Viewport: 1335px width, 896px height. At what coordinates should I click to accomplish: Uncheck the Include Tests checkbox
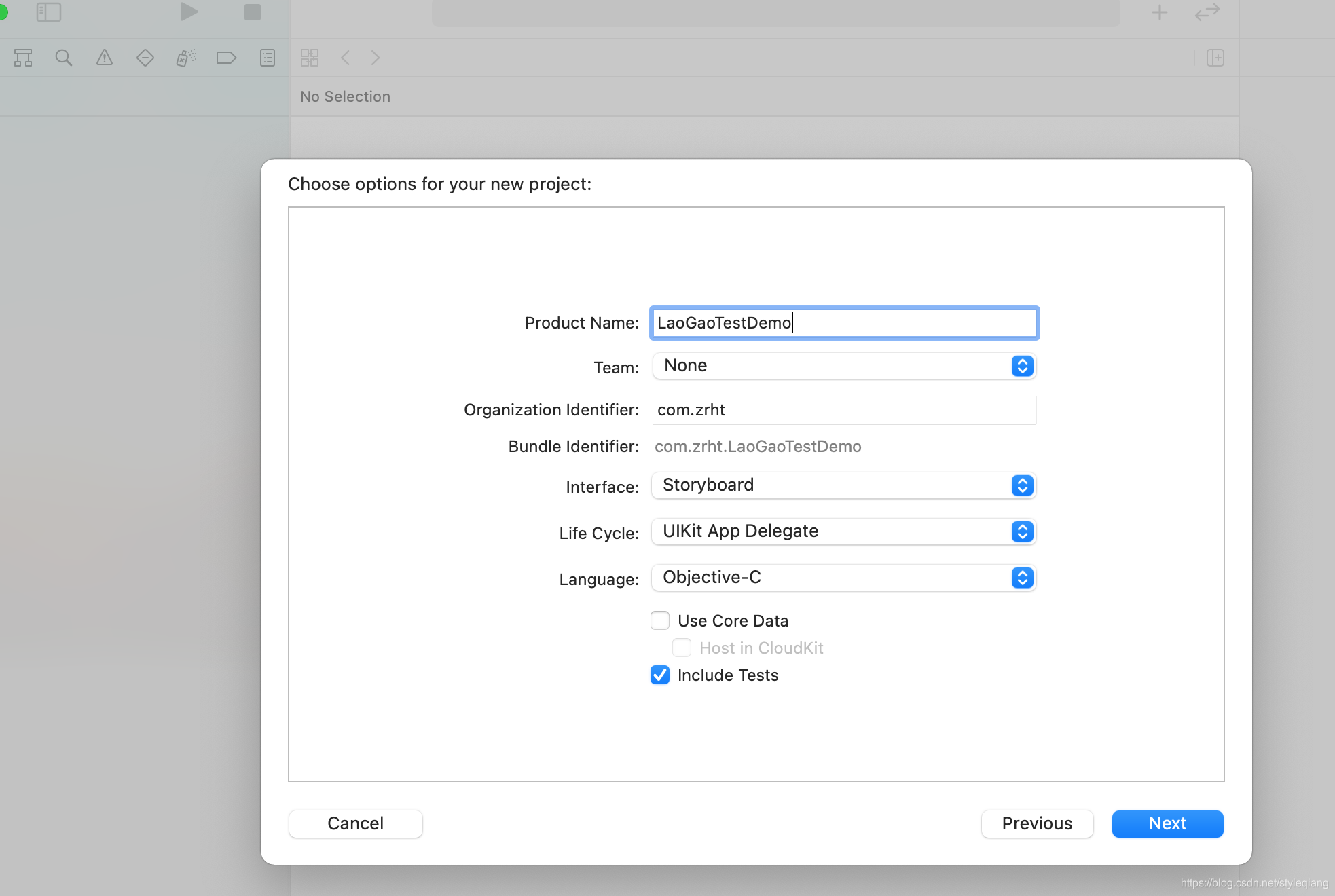(x=660, y=675)
